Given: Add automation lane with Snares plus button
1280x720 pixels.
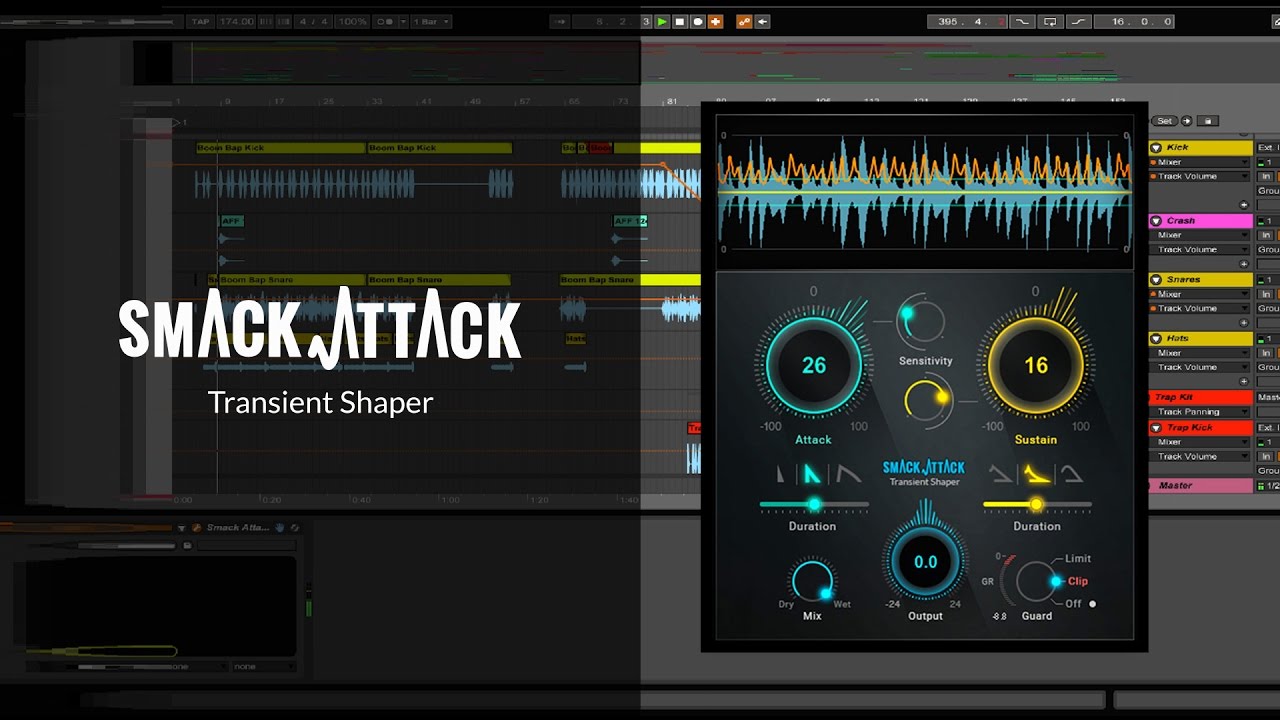Looking at the screenshot, I should (1243, 323).
